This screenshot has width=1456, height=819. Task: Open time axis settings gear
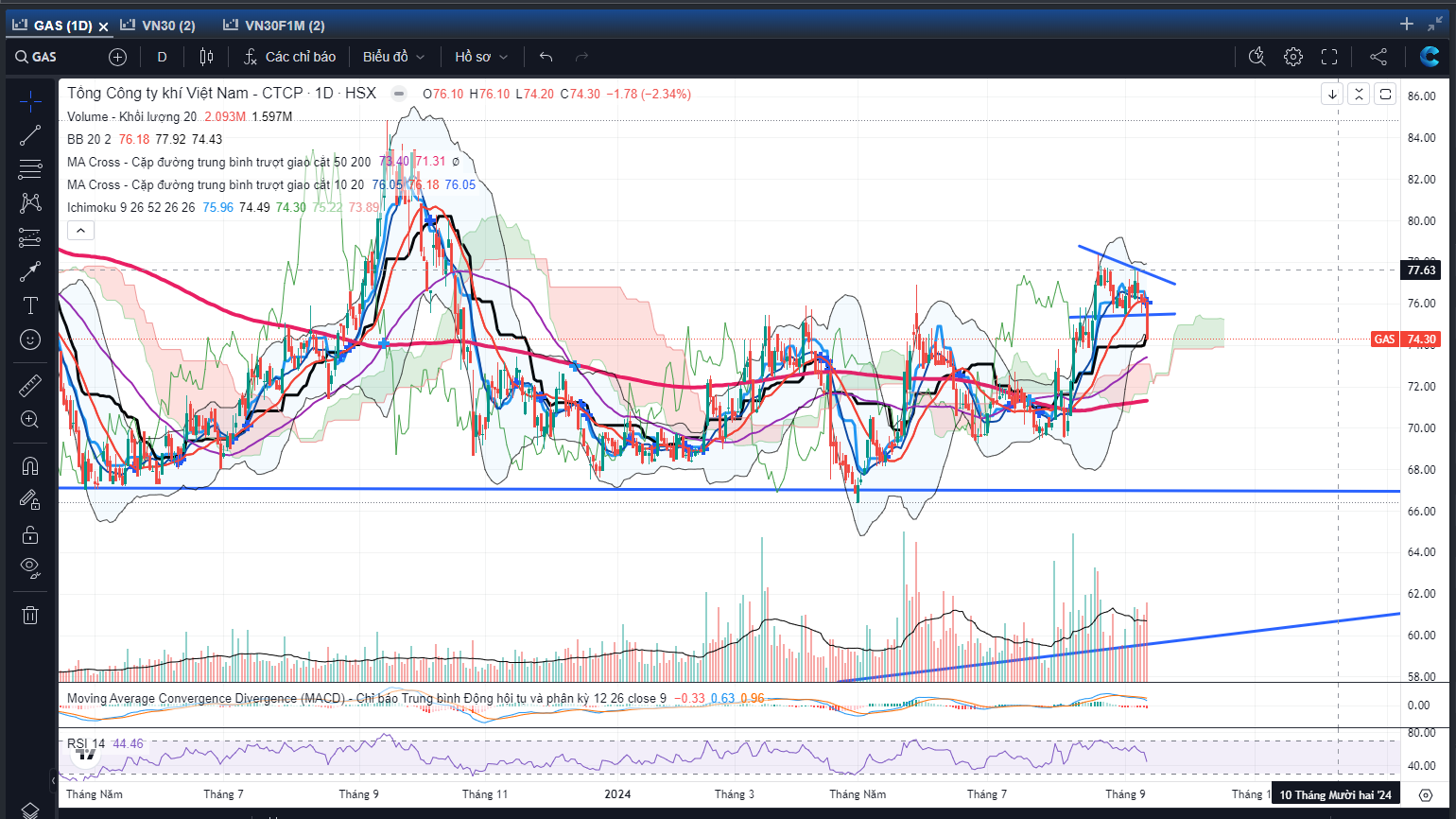click(1426, 795)
